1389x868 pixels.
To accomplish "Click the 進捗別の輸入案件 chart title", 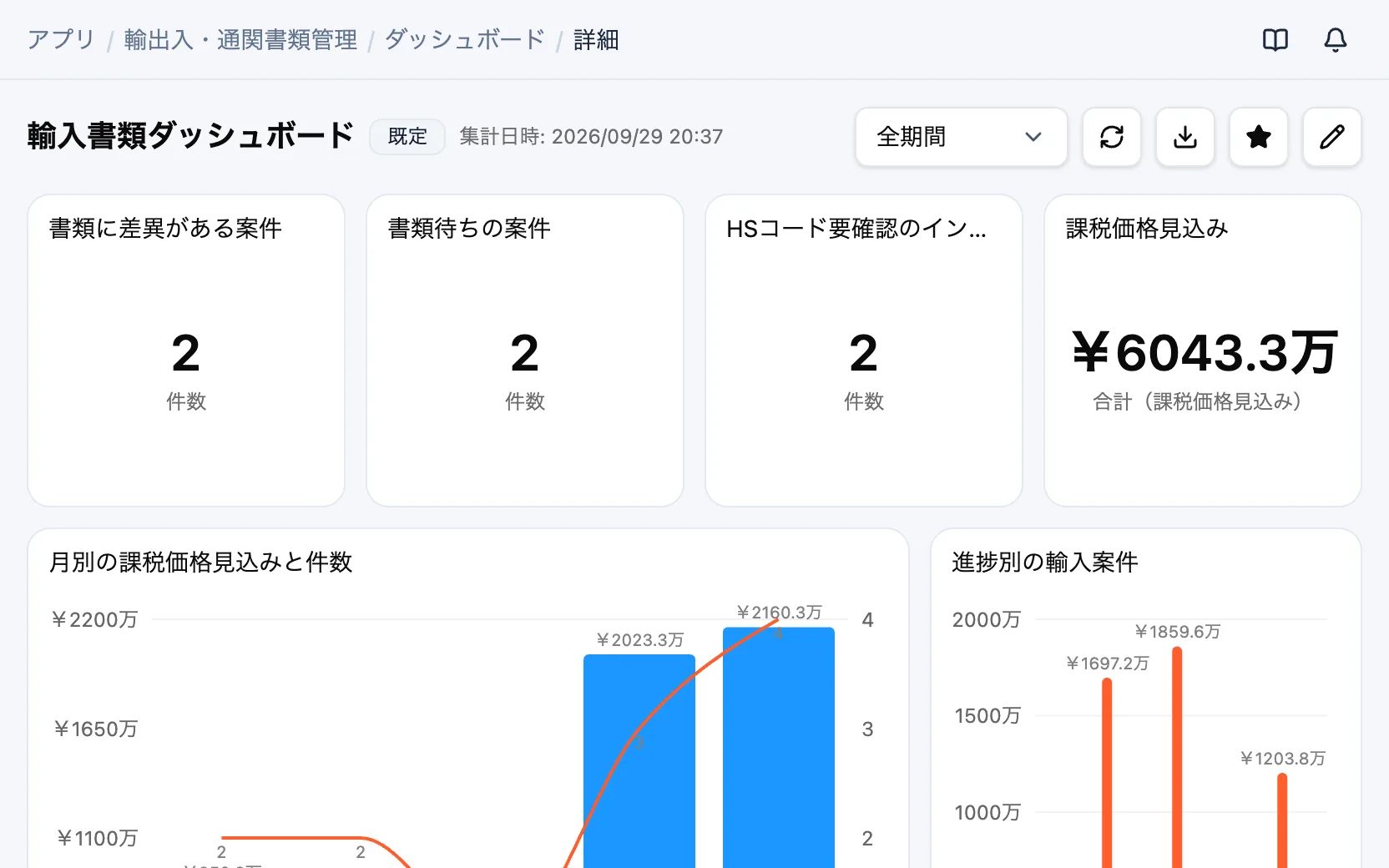I will (1045, 562).
